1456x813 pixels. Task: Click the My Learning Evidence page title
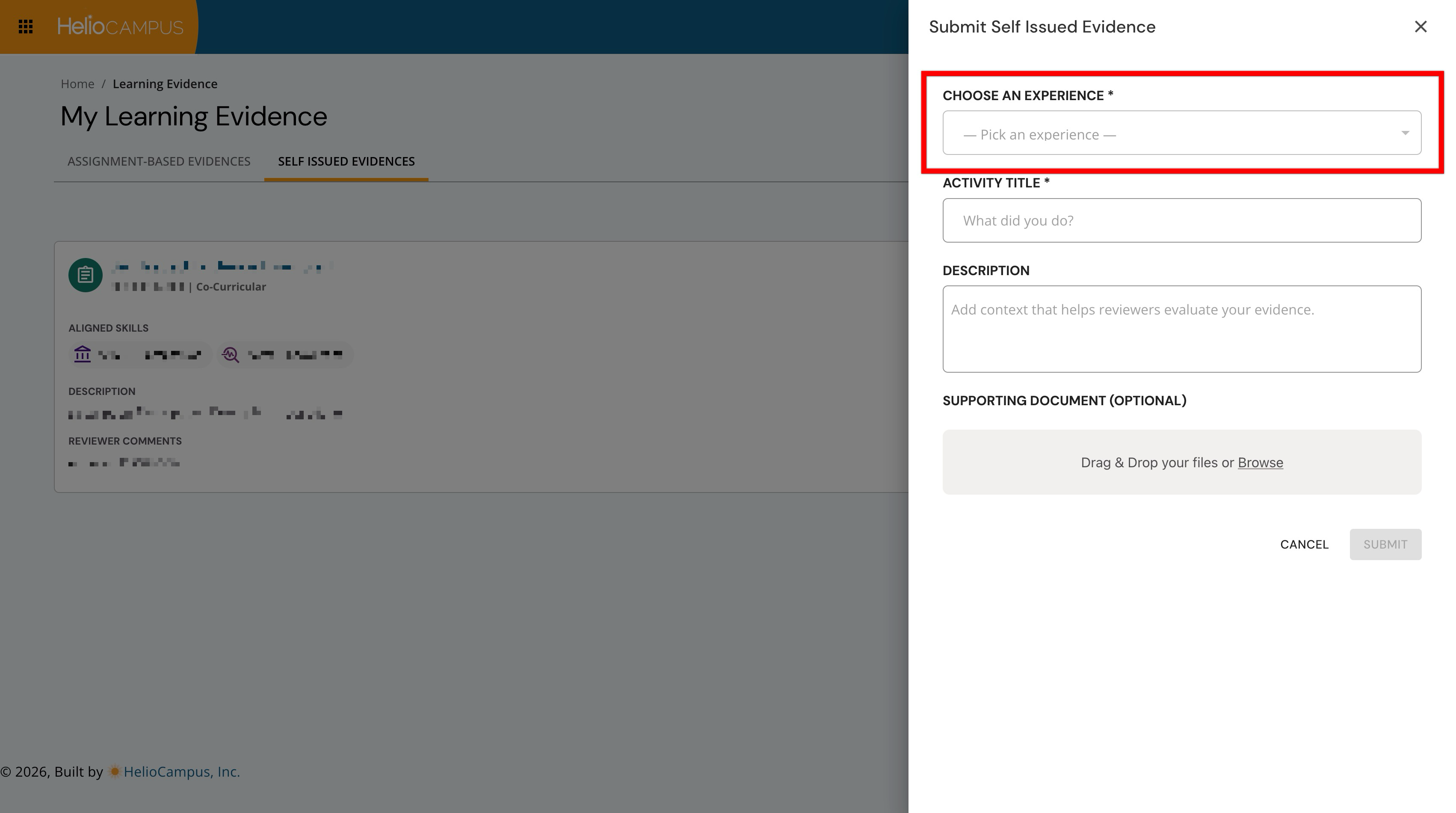[194, 116]
